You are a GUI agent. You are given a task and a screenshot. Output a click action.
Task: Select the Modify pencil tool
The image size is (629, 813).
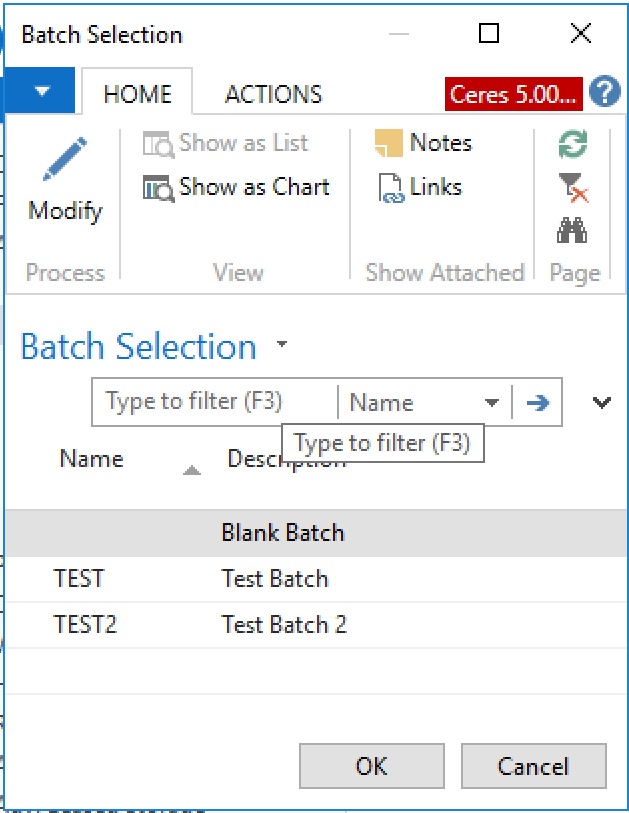64,178
